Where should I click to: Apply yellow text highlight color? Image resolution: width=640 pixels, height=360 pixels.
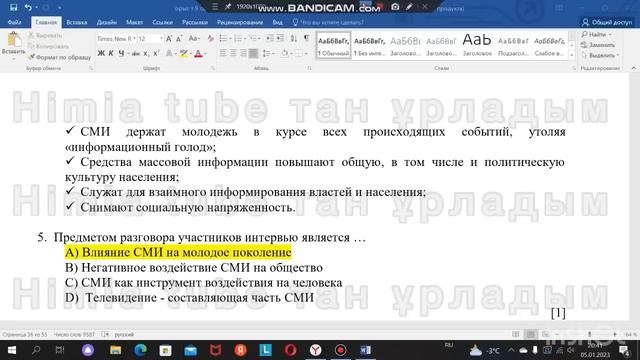[184, 53]
